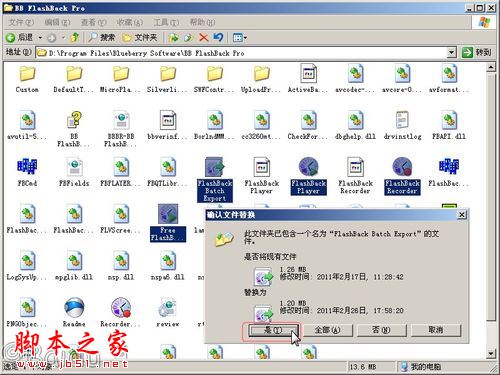Open the Favorites (收藏) menu
This screenshot has height=375, width=500.
pyautogui.click(x=130, y=22)
